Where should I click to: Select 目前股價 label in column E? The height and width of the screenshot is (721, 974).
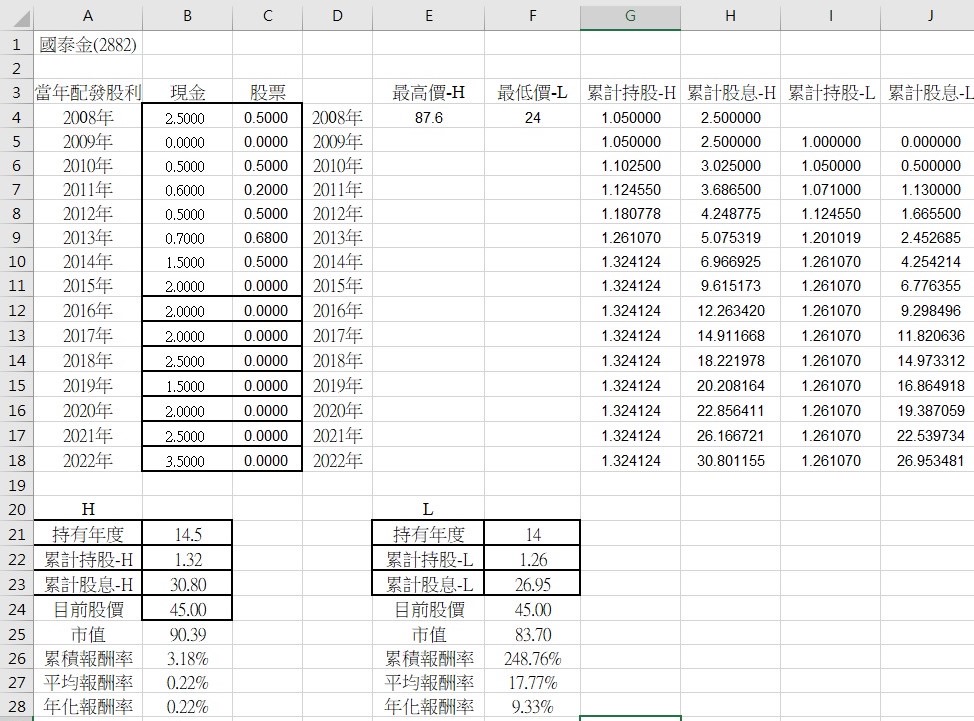(429, 610)
